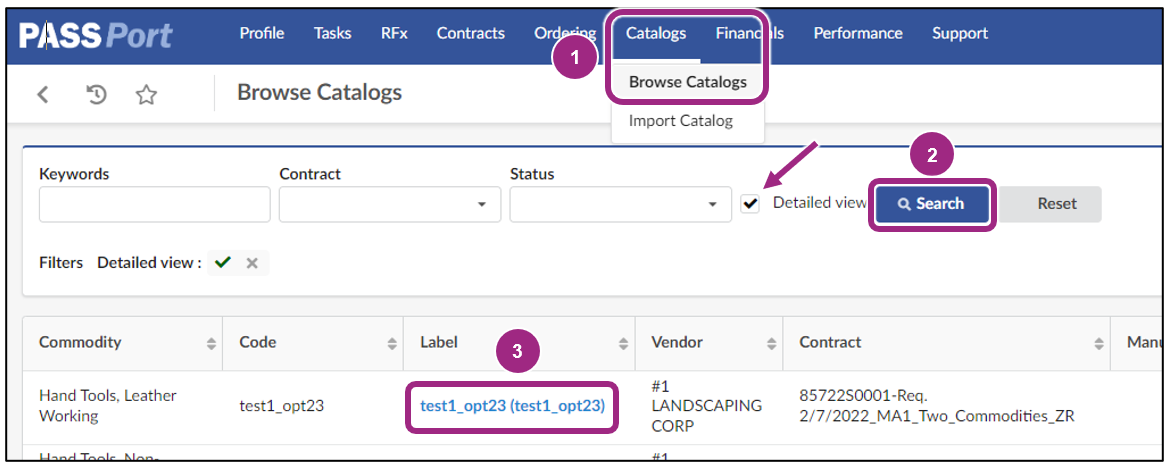Click into the Keywords input field

click(x=154, y=204)
